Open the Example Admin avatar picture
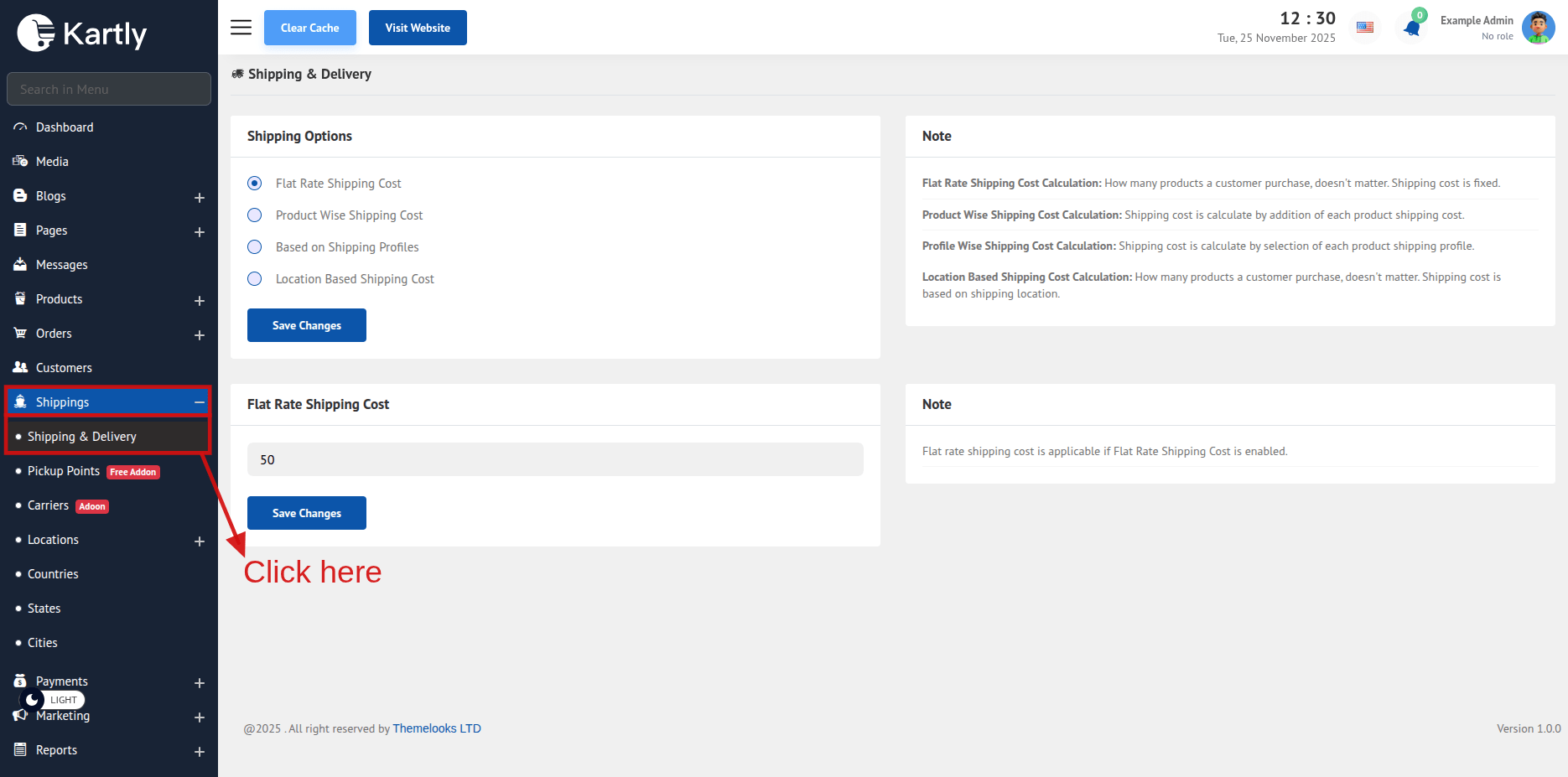Screen dimensions: 1568x777 coord(1538,28)
